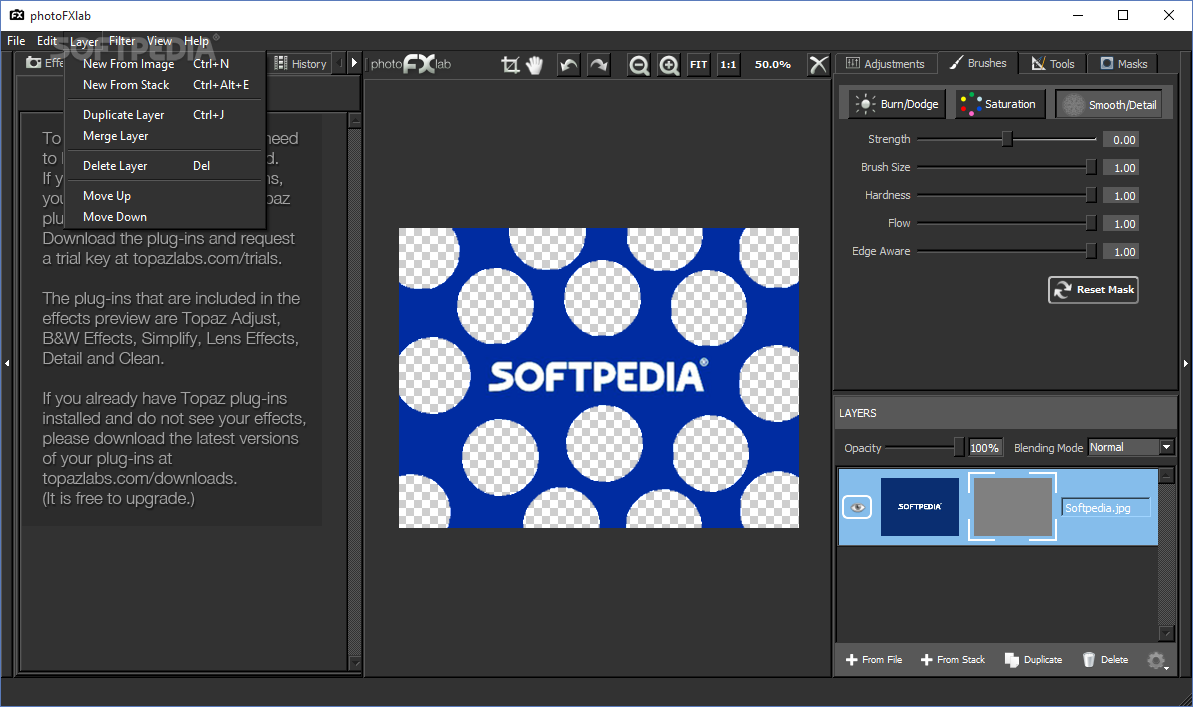Choose New From Image menu entry
Viewport: 1193px width, 707px height.
point(165,64)
